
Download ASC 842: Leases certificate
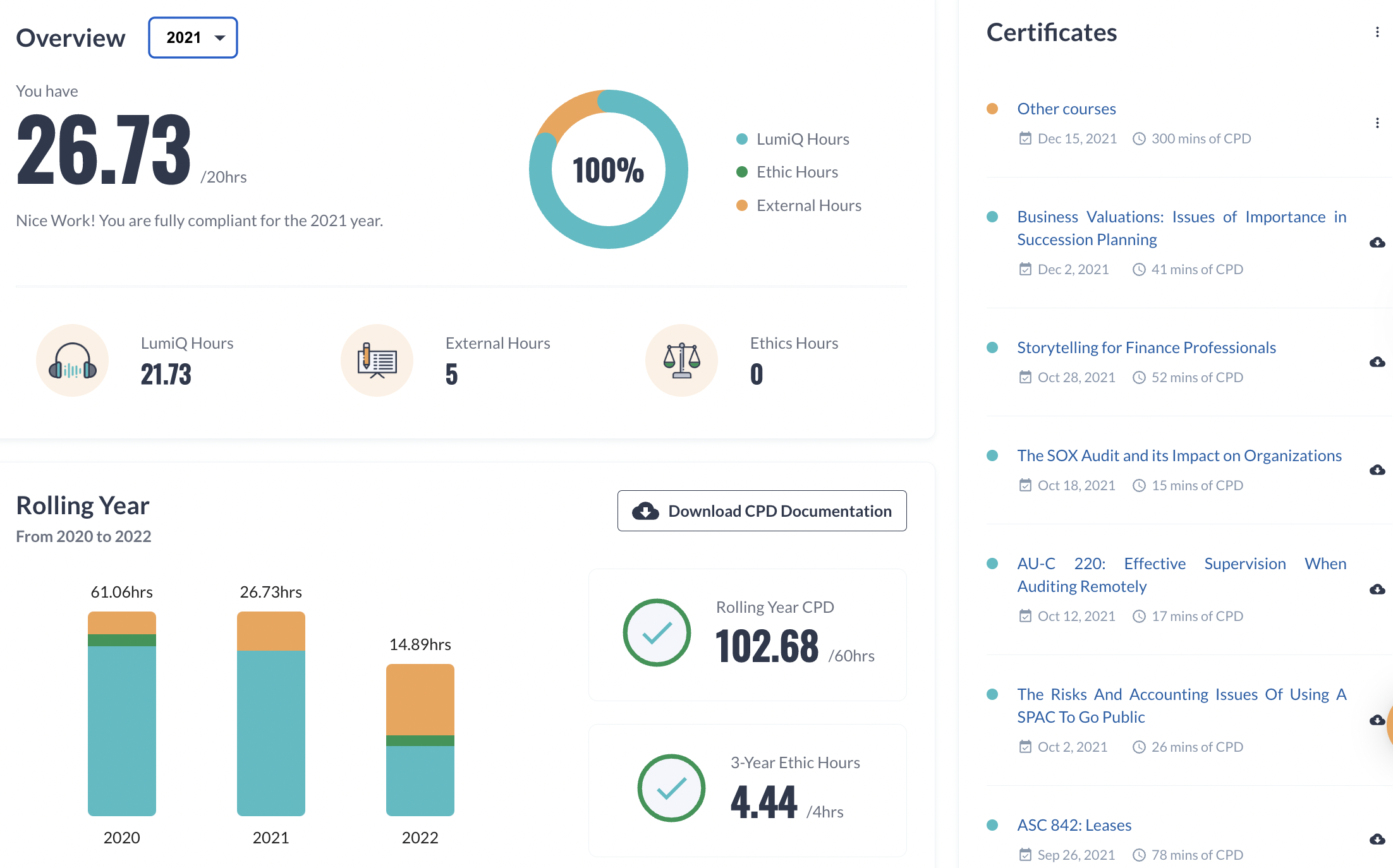click(1377, 840)
